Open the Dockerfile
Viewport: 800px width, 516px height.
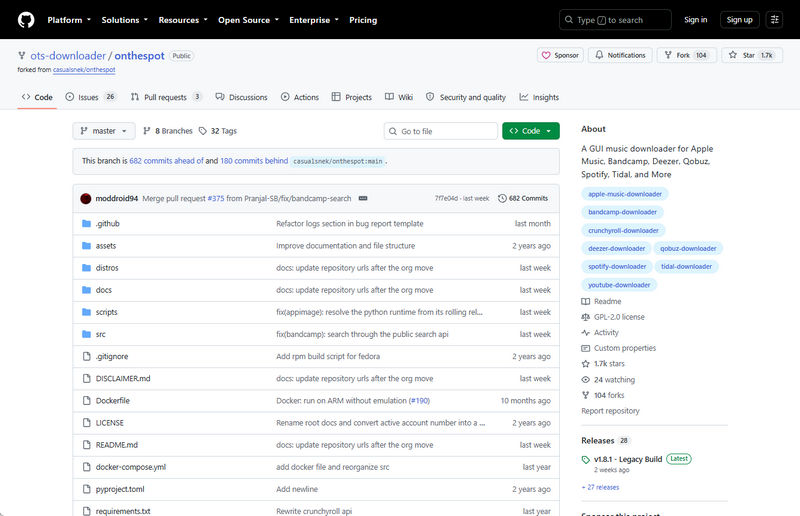(x=113, y=401)
